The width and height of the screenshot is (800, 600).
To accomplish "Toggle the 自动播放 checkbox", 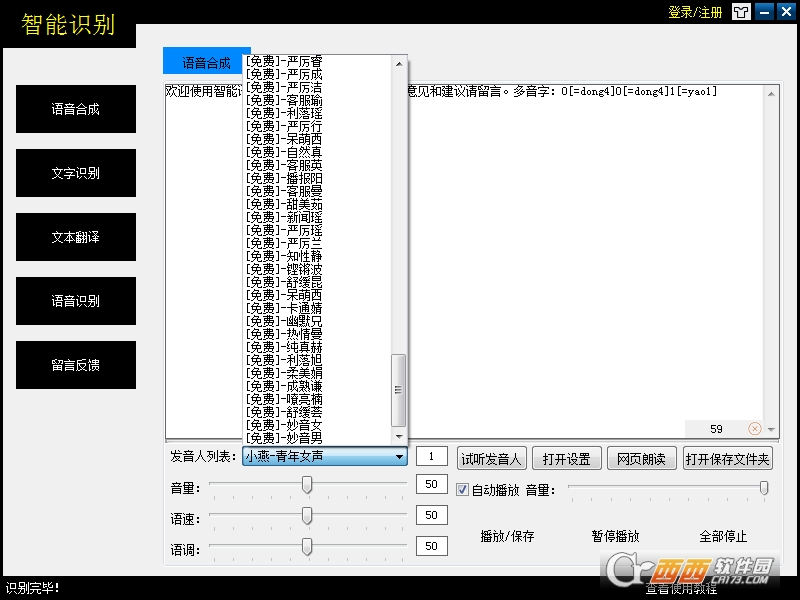I will (463, 490).
